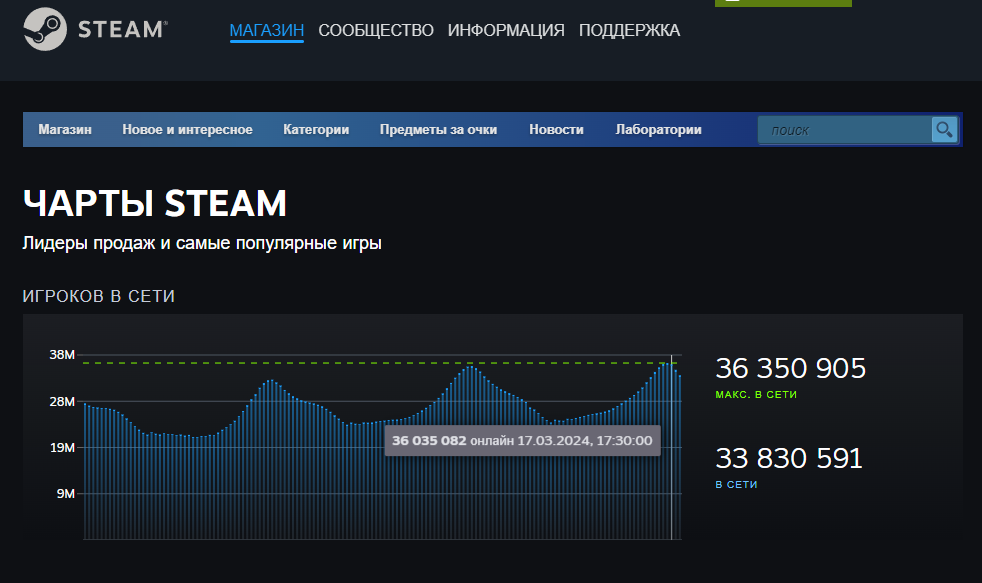Select Магазин in the blue sub-navigation bar

coord(64,129)
